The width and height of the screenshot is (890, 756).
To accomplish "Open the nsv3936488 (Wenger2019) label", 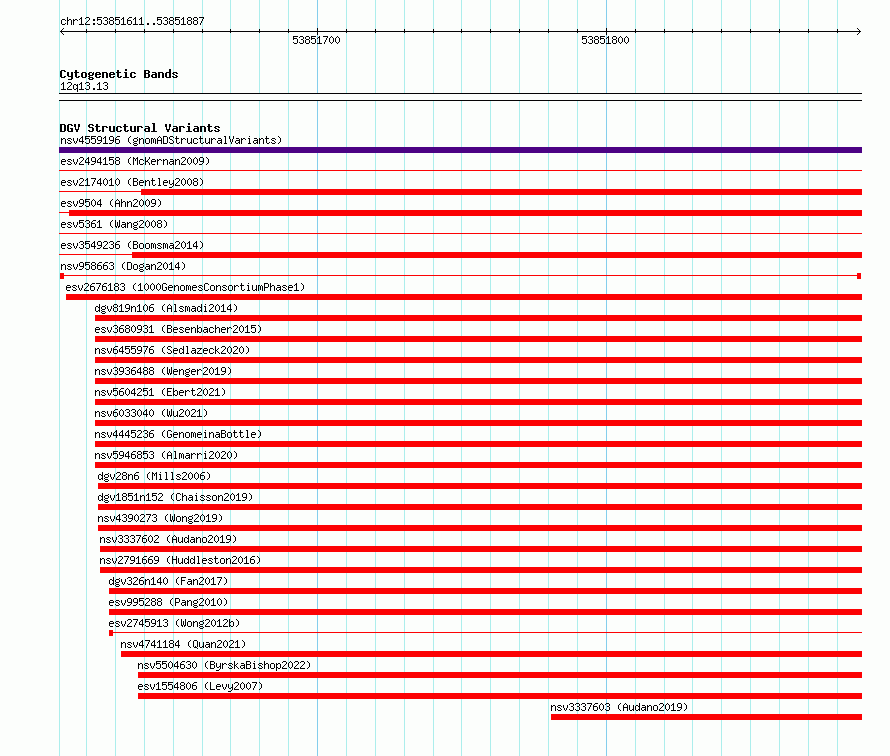I will coord(163,371).
